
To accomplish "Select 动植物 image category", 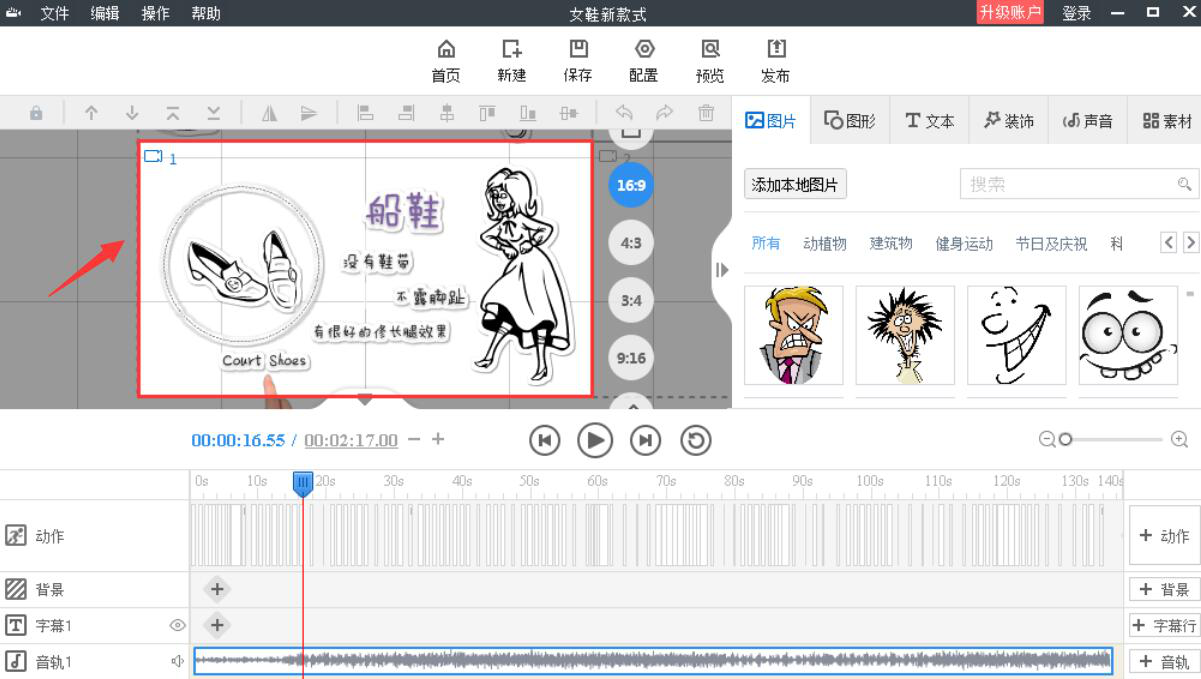I will pos(825,243).
